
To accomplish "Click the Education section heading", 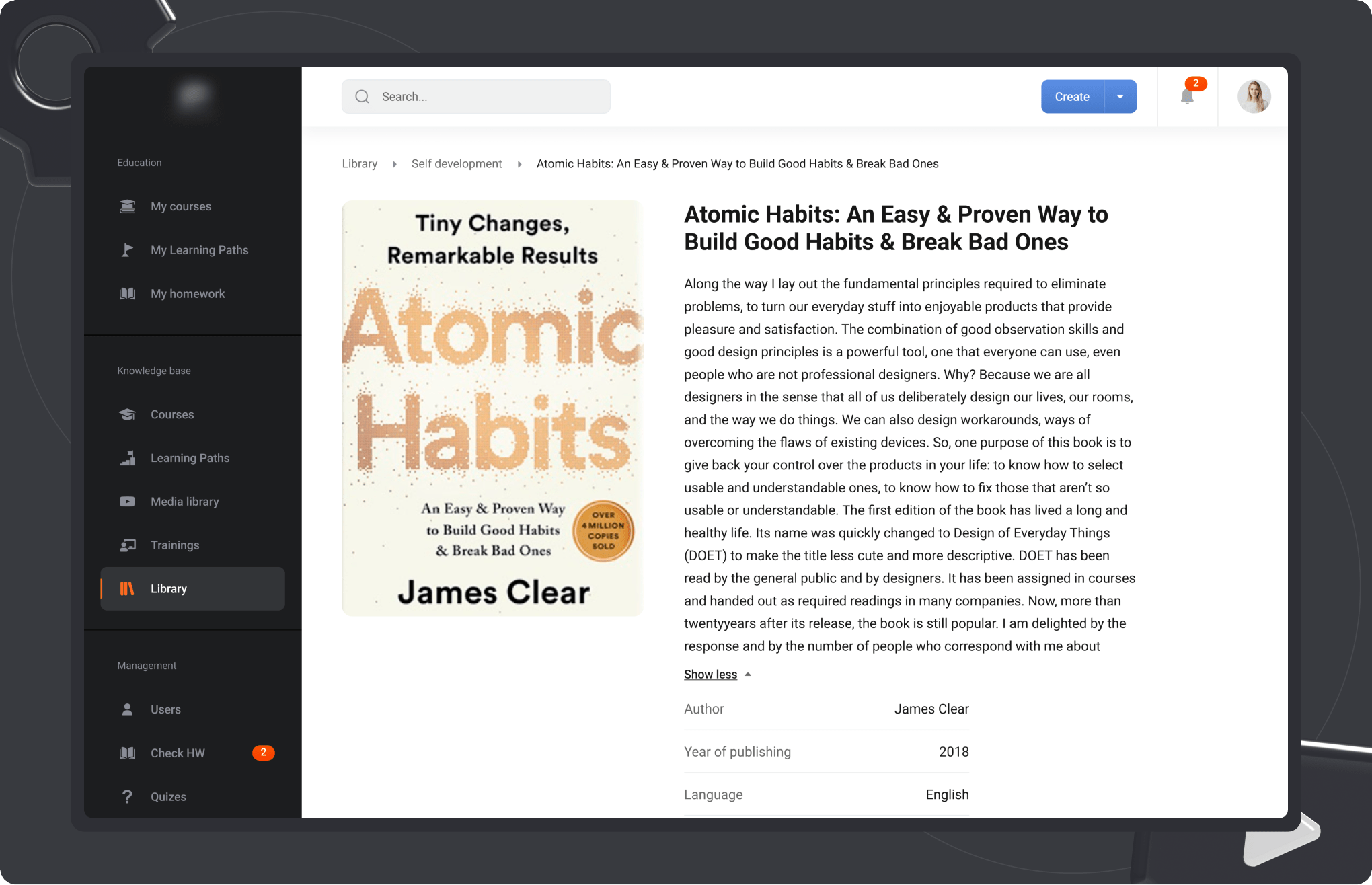I will 139,163.
